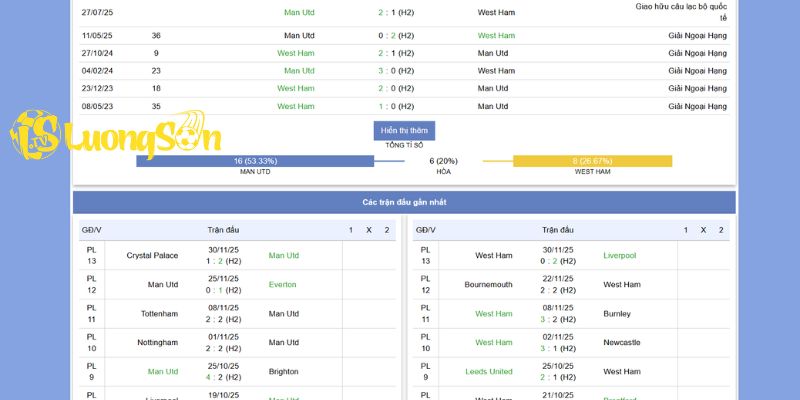Viewport: 800px width, 400px height.
Task: Open the Brighton team link
Action: tap(284, 371)
